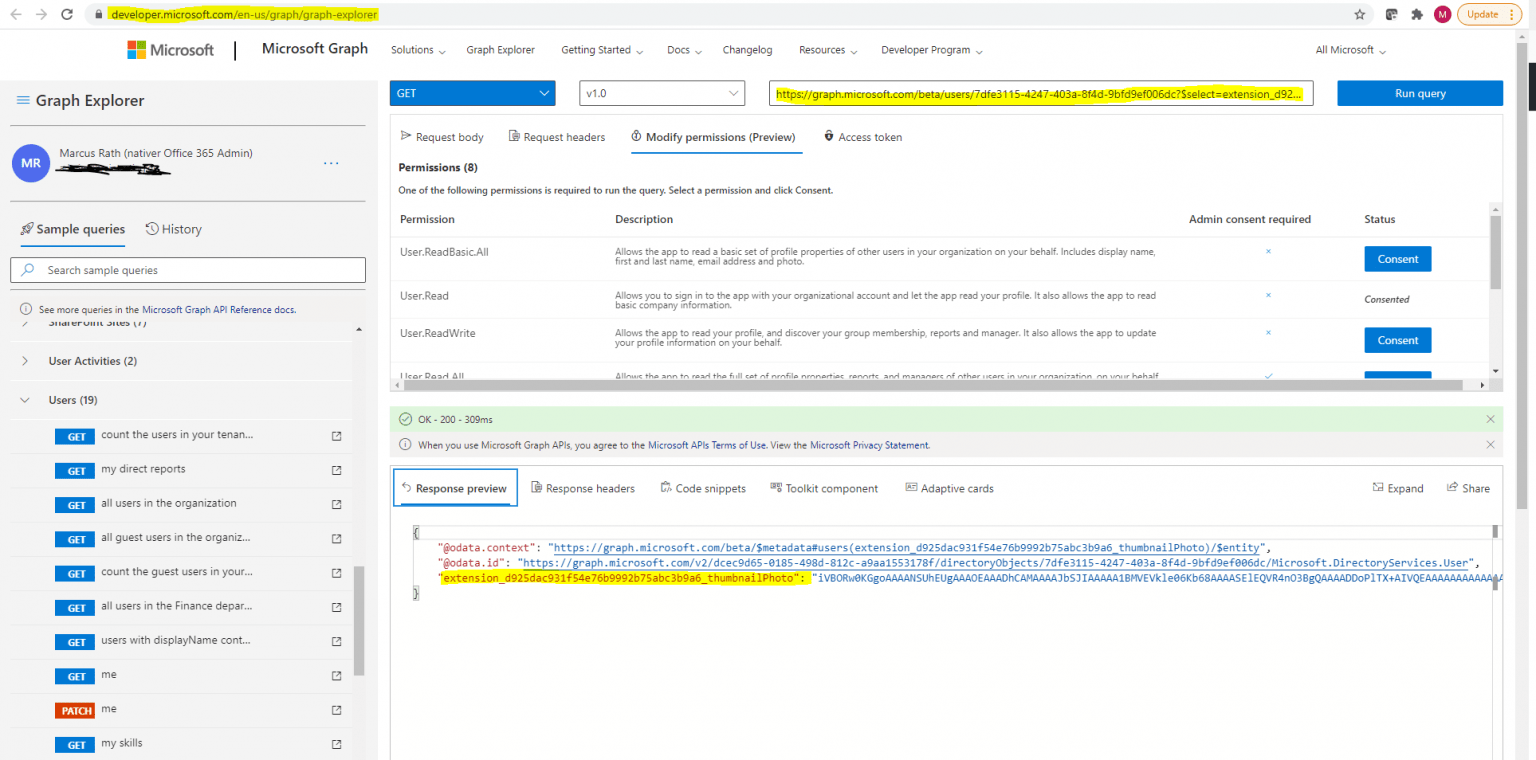Click the Search sample queries field
Viewport: 1536px width, 760px height.
[x=188, y=270]
